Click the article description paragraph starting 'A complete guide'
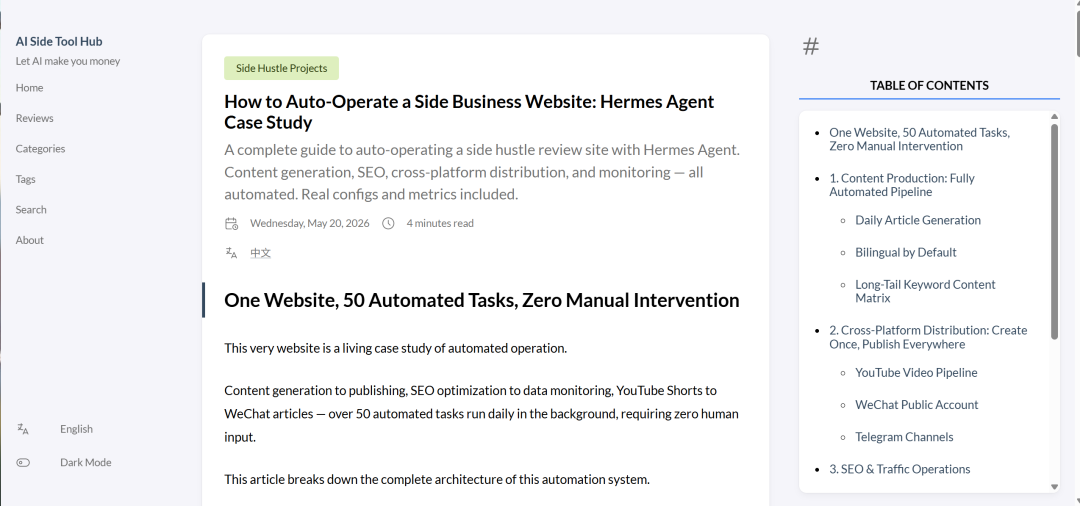 click(x=482, y=172)
